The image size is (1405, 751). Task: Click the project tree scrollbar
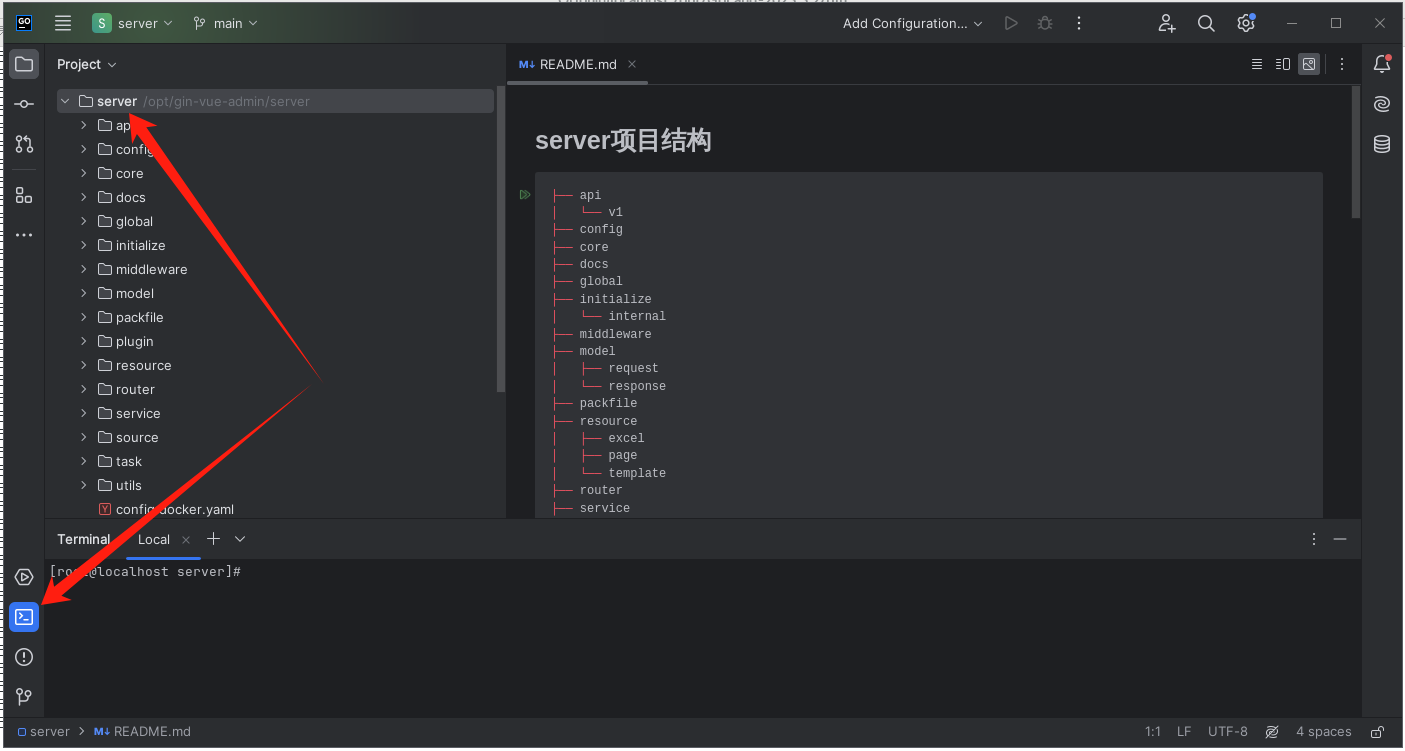pos(501,239)
